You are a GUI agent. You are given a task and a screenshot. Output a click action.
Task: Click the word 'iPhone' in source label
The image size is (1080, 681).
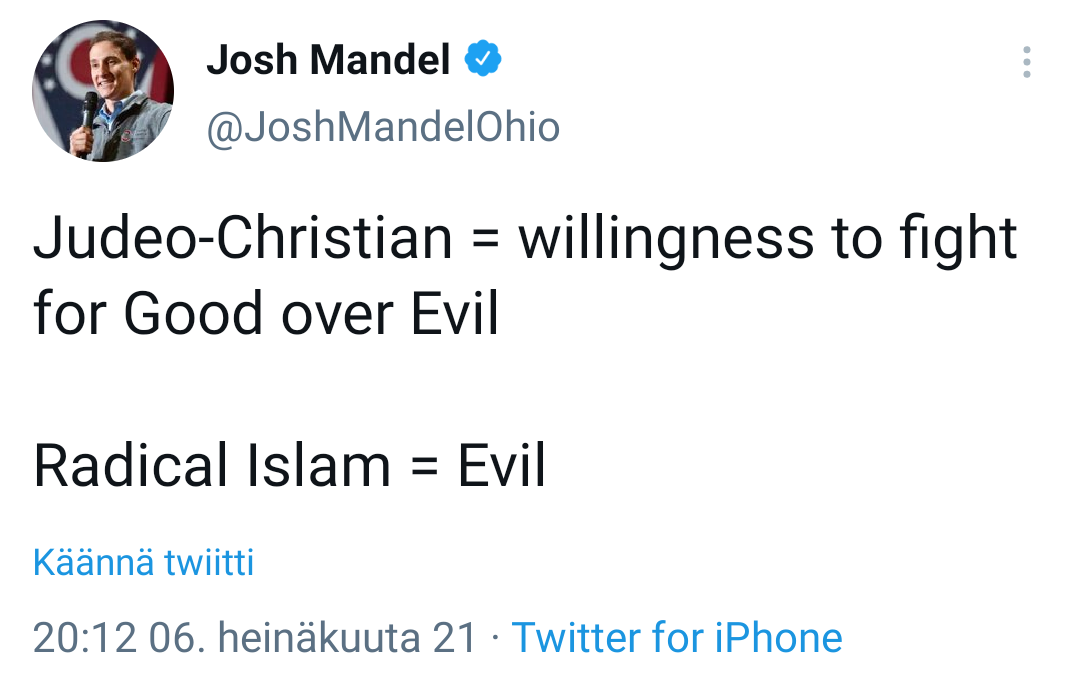[778, 637]
